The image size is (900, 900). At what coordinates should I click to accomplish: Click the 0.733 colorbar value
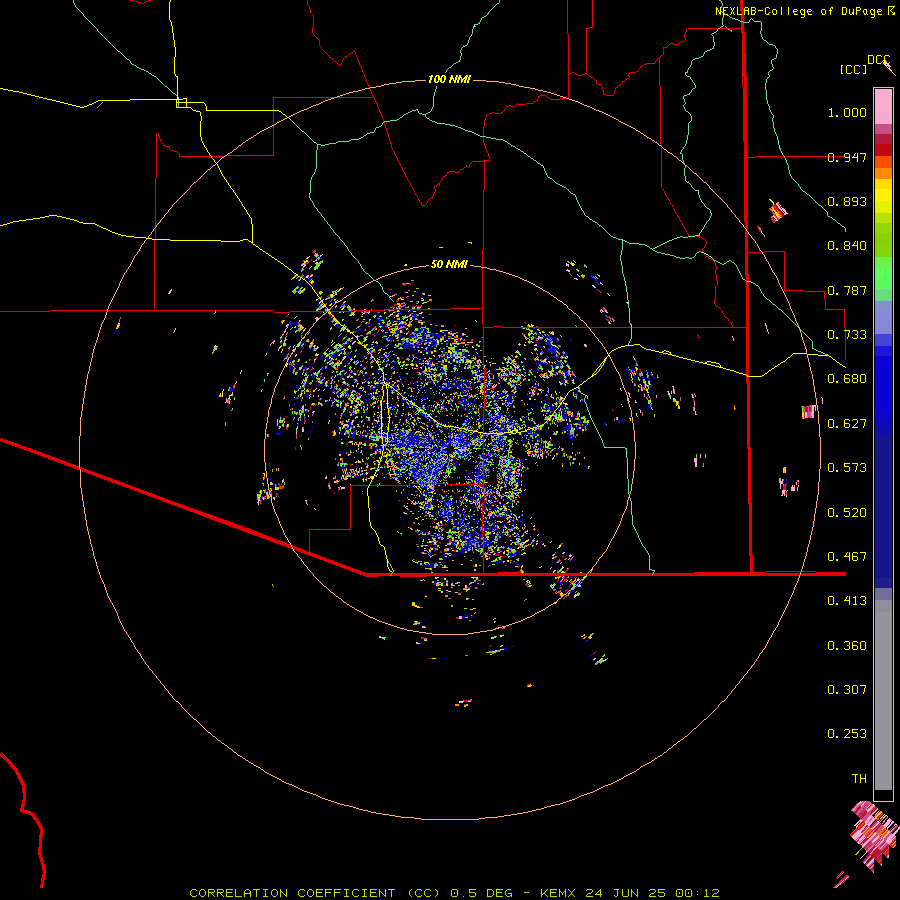pos(847,335)
